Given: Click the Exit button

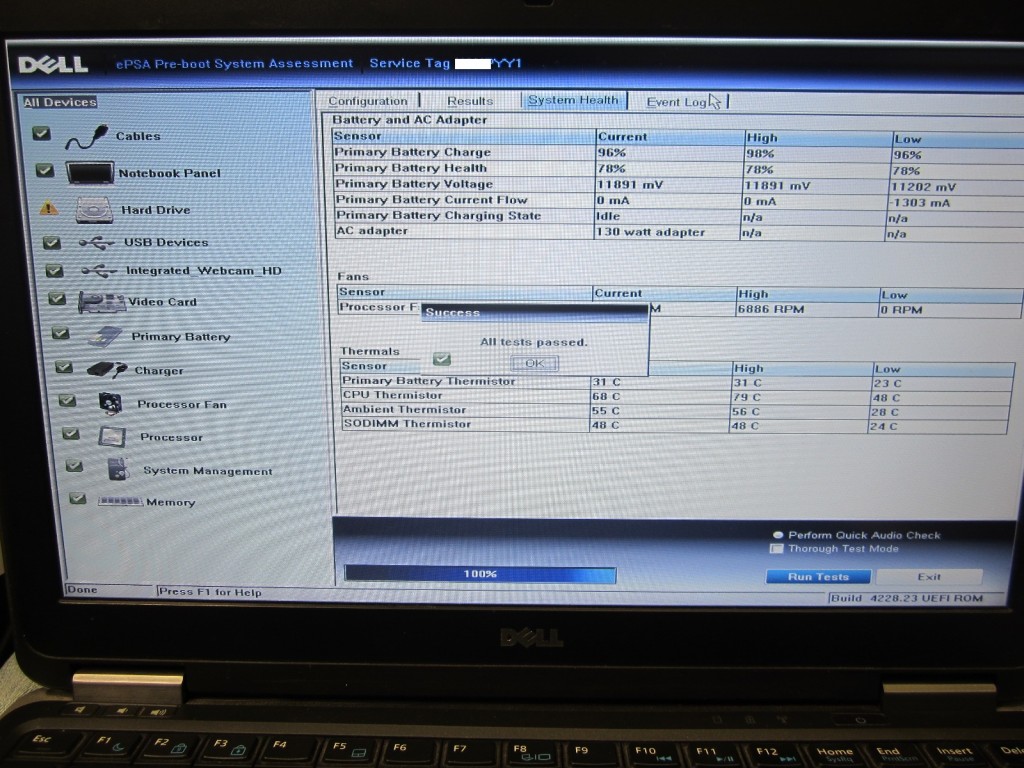Looking at the screenshot, I should point(929,577).
